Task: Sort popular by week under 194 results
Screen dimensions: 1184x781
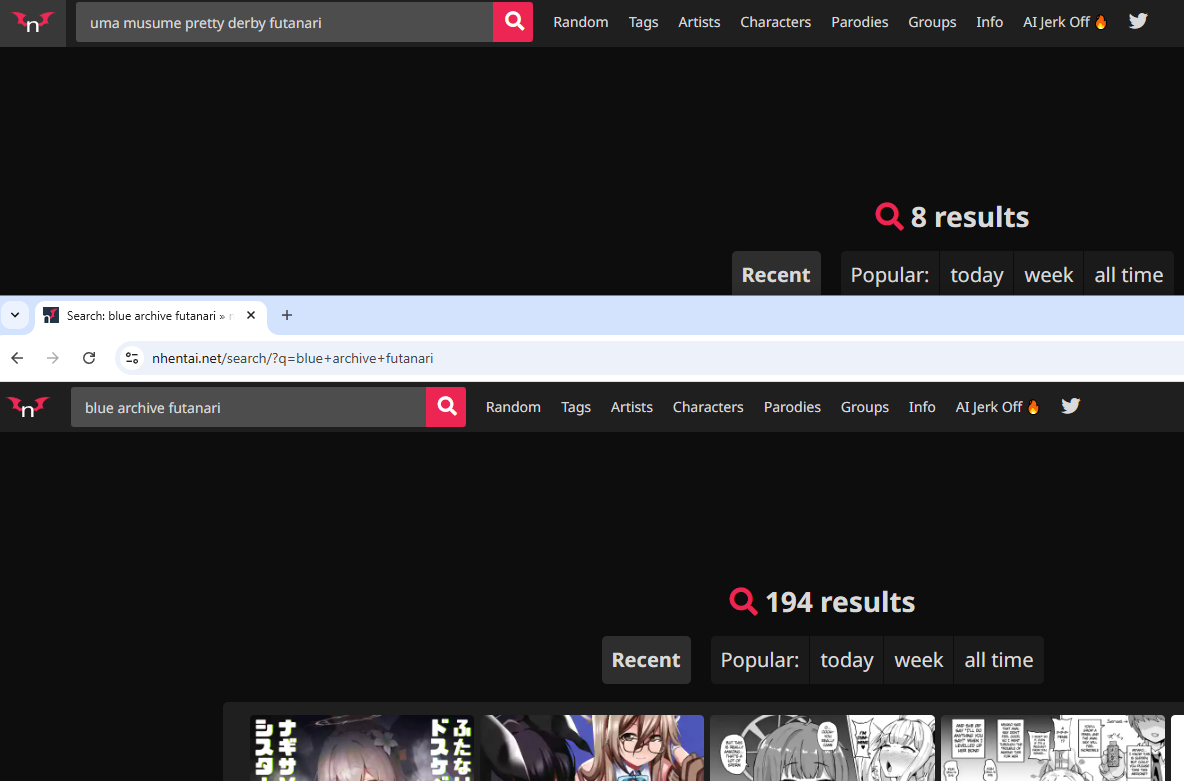Action: [919, 660]
